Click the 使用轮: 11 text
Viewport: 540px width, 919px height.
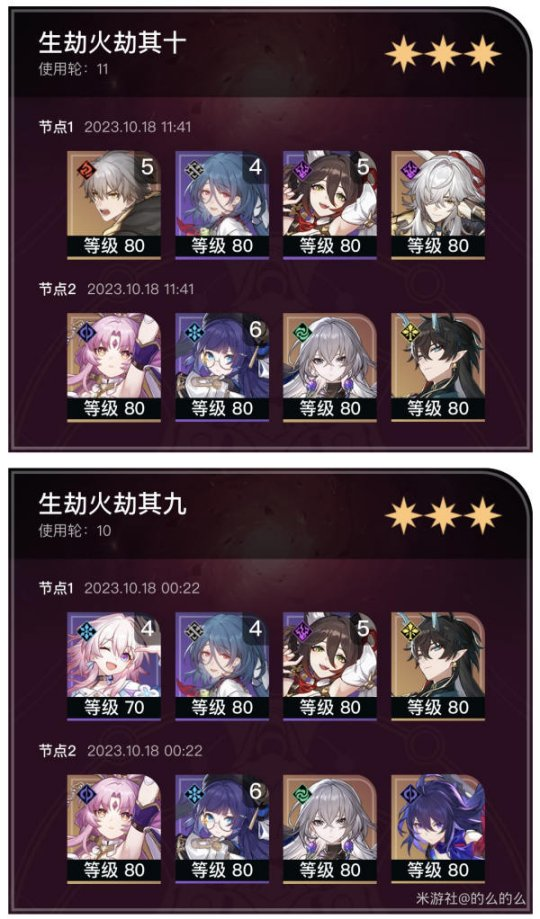pyautogui.click(x=74, y=69)
